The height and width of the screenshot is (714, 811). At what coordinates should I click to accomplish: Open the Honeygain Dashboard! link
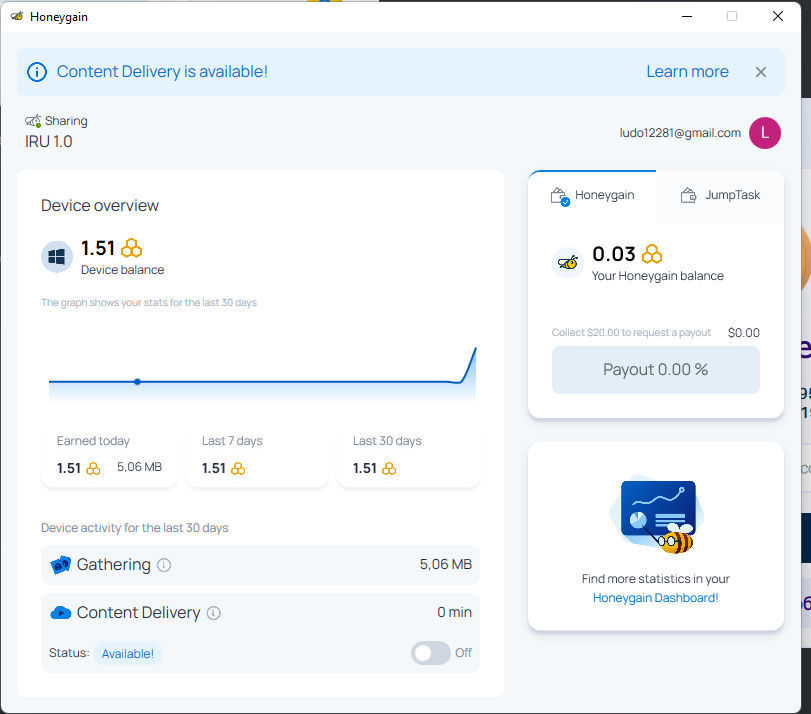pos(655,598)
